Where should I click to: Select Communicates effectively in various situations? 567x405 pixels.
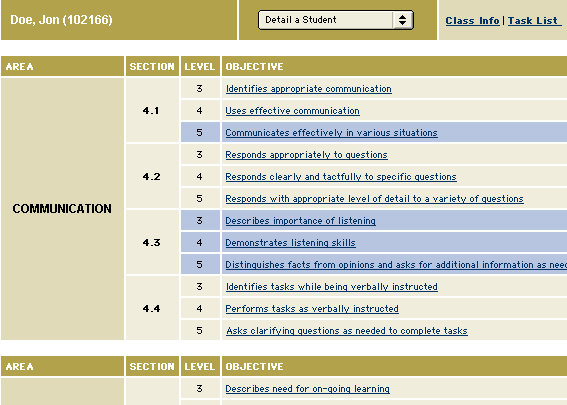(331, 133)
